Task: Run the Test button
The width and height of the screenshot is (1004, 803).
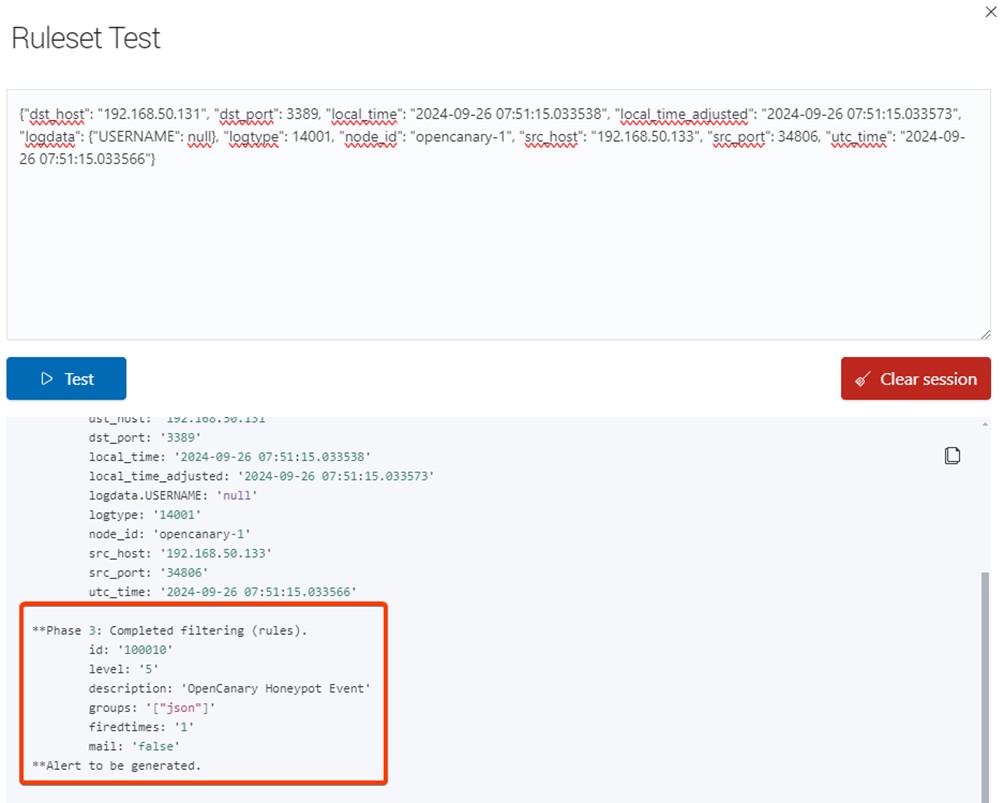Action: point(66,379)
